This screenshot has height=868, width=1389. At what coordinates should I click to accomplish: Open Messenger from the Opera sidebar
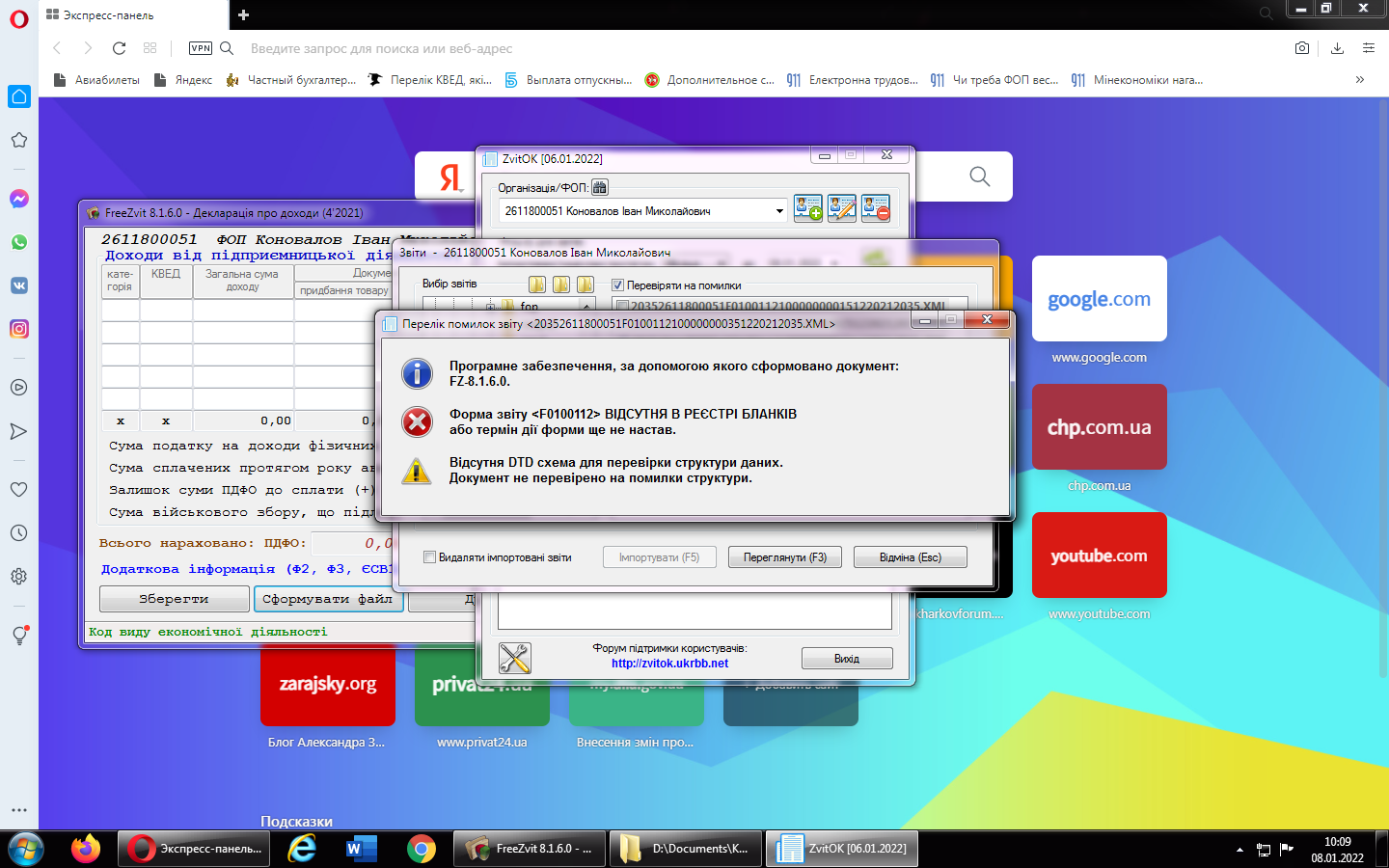[x=19, y=199]
